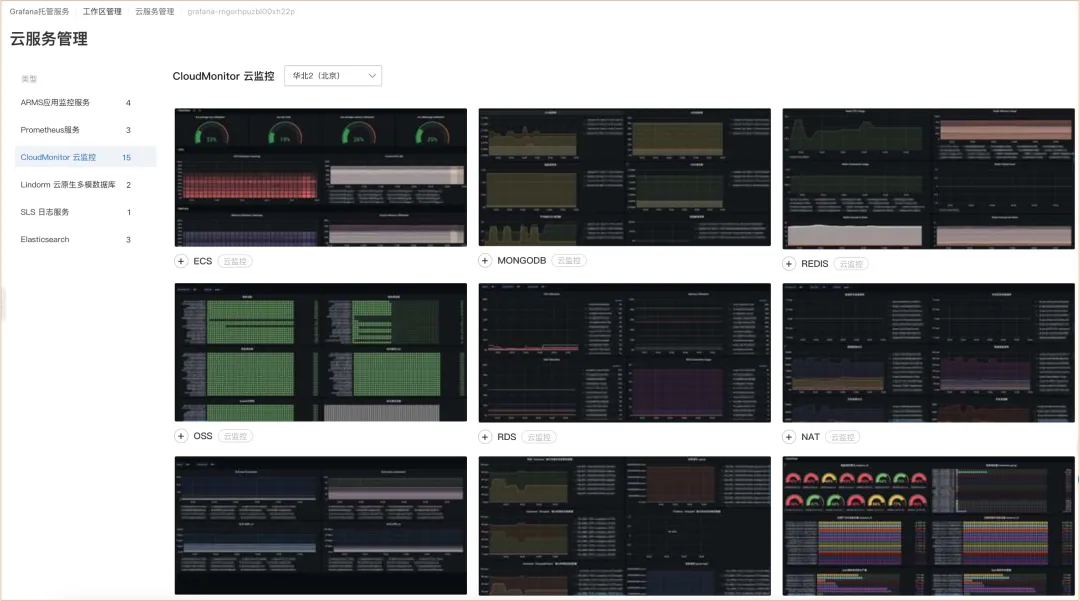Open the MONGODB dashboard thumbnail
The image size is (1080, 601).
(625, 177)
